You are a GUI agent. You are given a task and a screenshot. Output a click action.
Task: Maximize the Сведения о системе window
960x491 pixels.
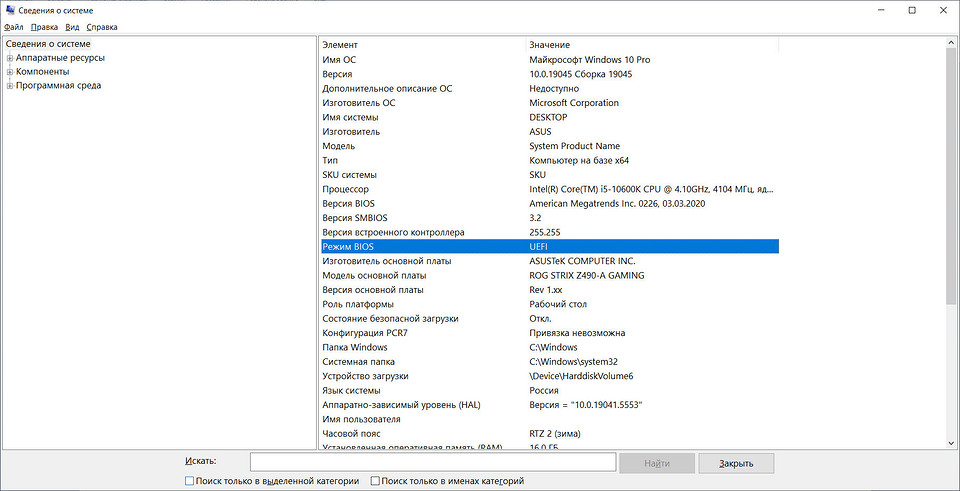(912, 10)
